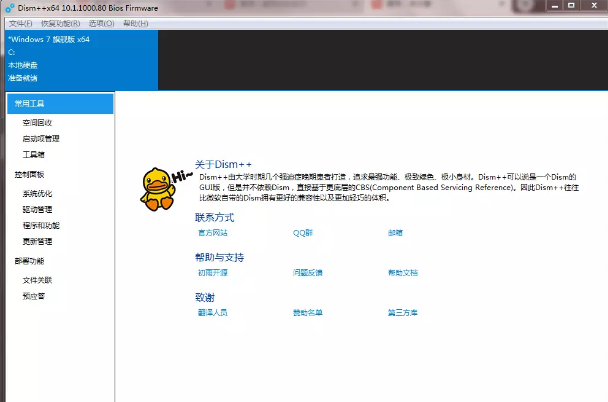Open the 帮助文档 link

403,273
